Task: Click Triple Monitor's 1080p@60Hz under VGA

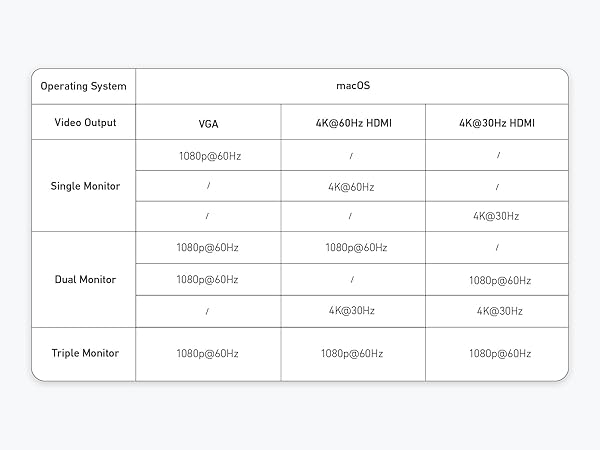Action: (208, 353)
